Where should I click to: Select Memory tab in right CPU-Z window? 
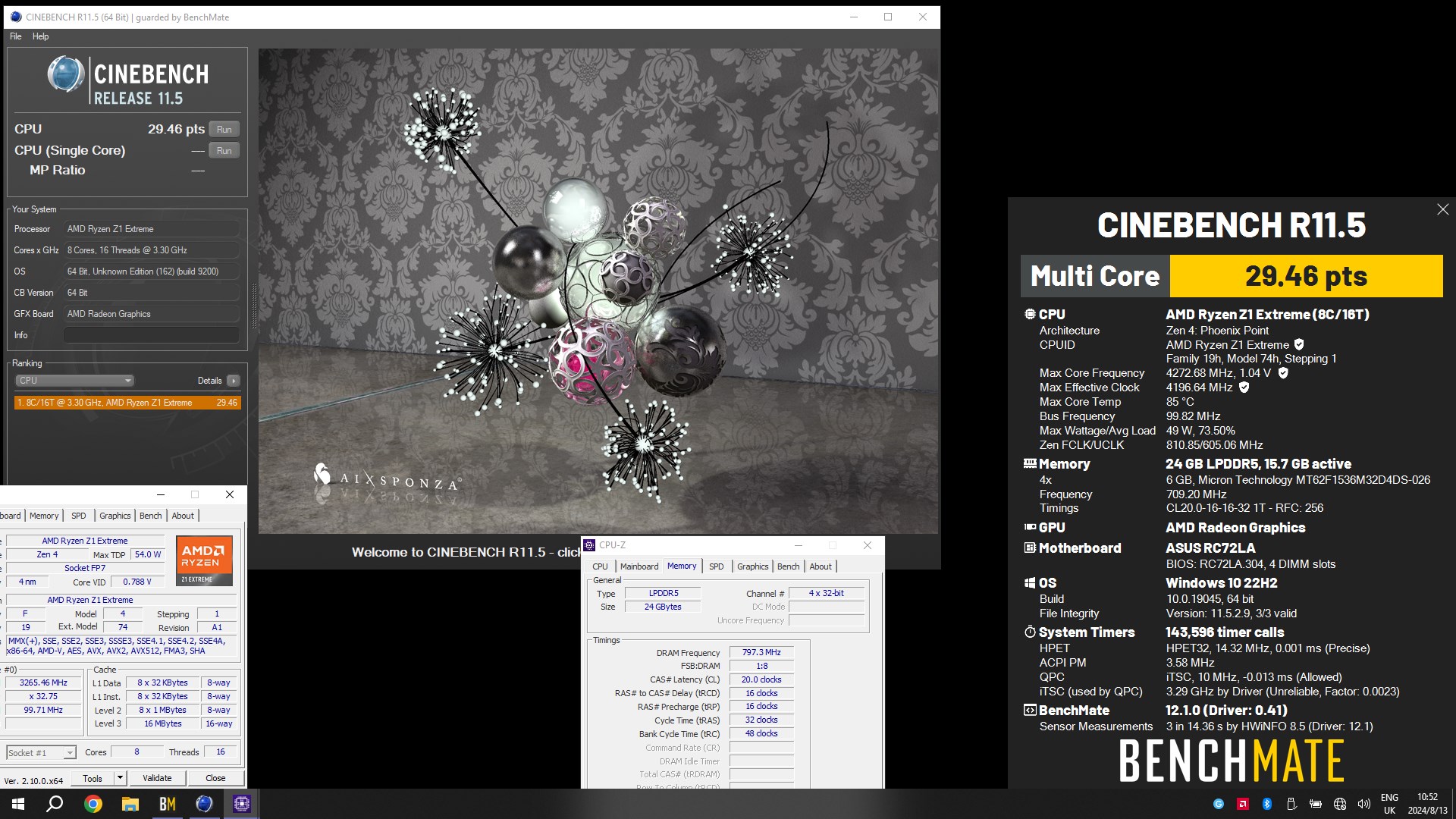point(682,566)
